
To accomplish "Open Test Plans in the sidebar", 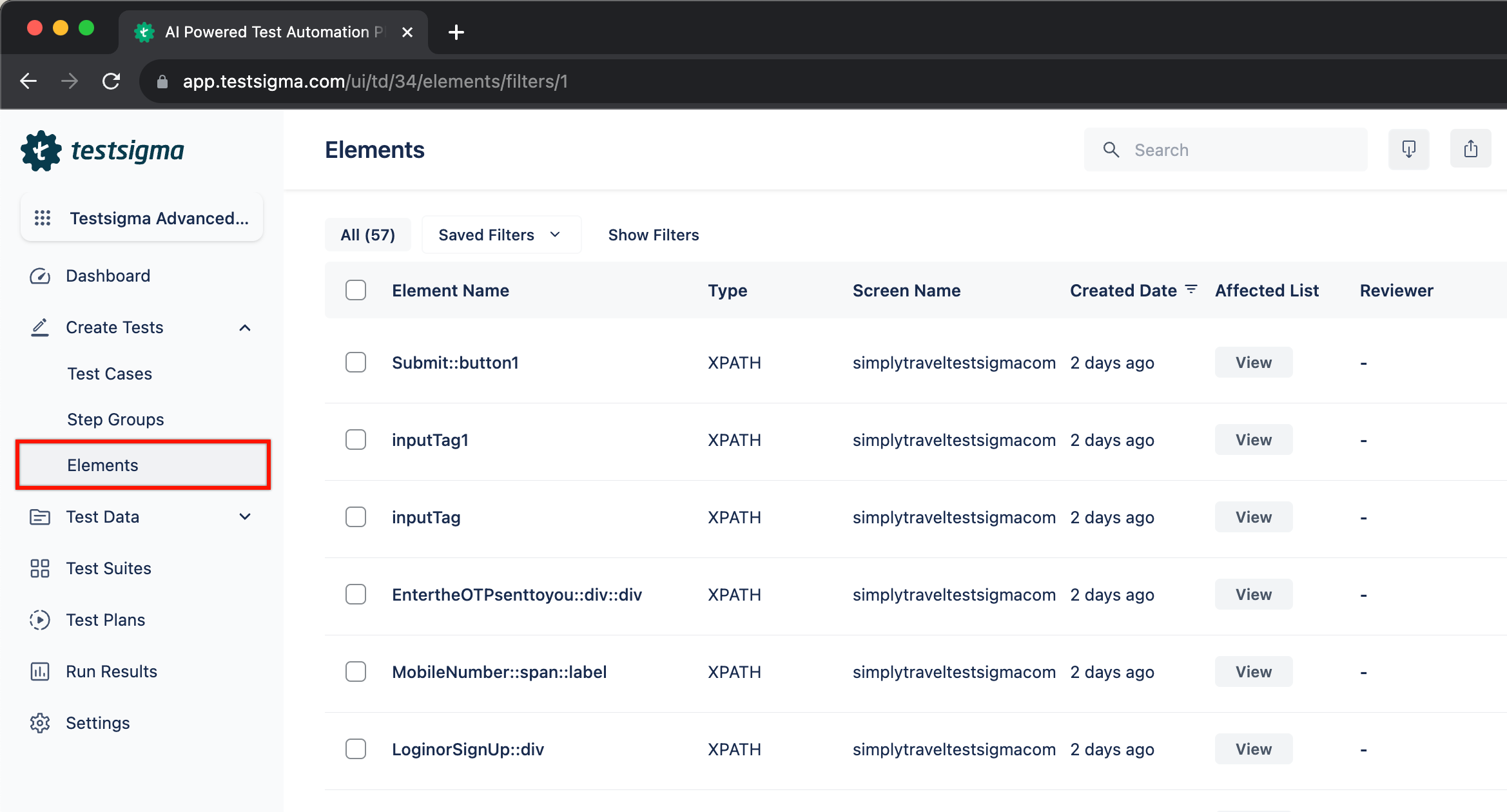I will click(106, 620).
